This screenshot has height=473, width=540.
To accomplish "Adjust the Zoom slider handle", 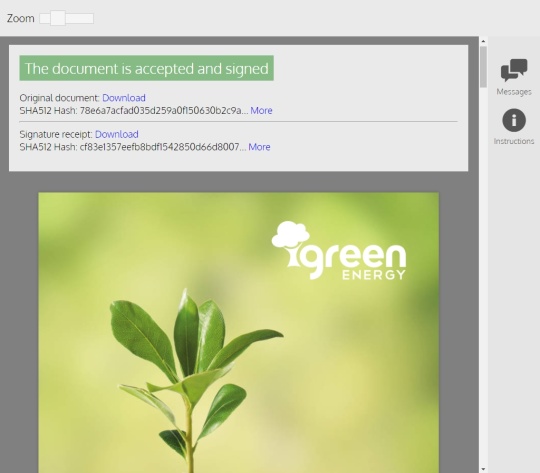I will click(x=58, y=18).
